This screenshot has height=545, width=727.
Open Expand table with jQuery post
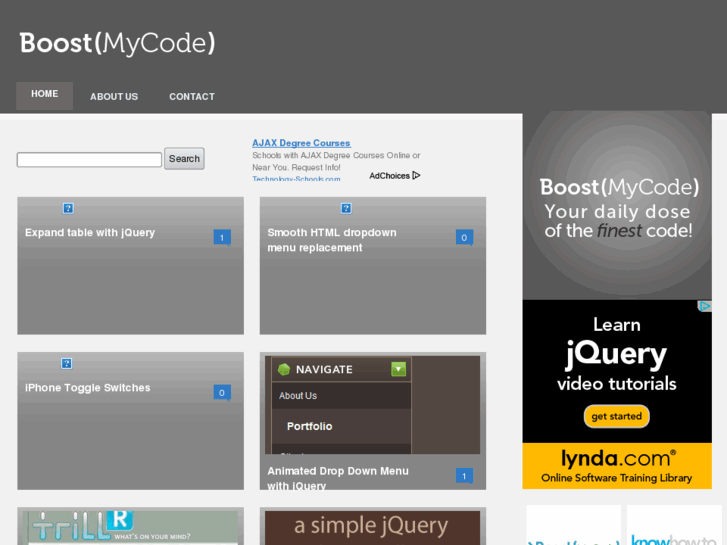tap(90, 232)
